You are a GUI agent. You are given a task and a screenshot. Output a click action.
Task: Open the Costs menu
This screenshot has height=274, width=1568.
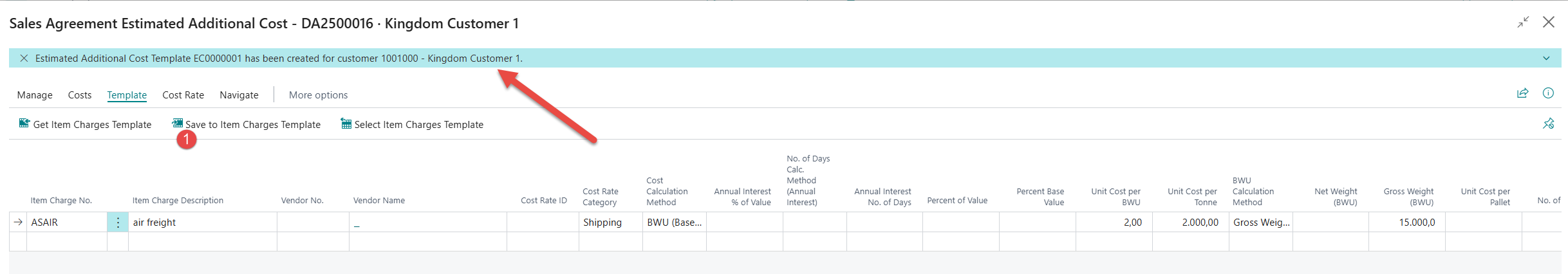click(80, 95)
